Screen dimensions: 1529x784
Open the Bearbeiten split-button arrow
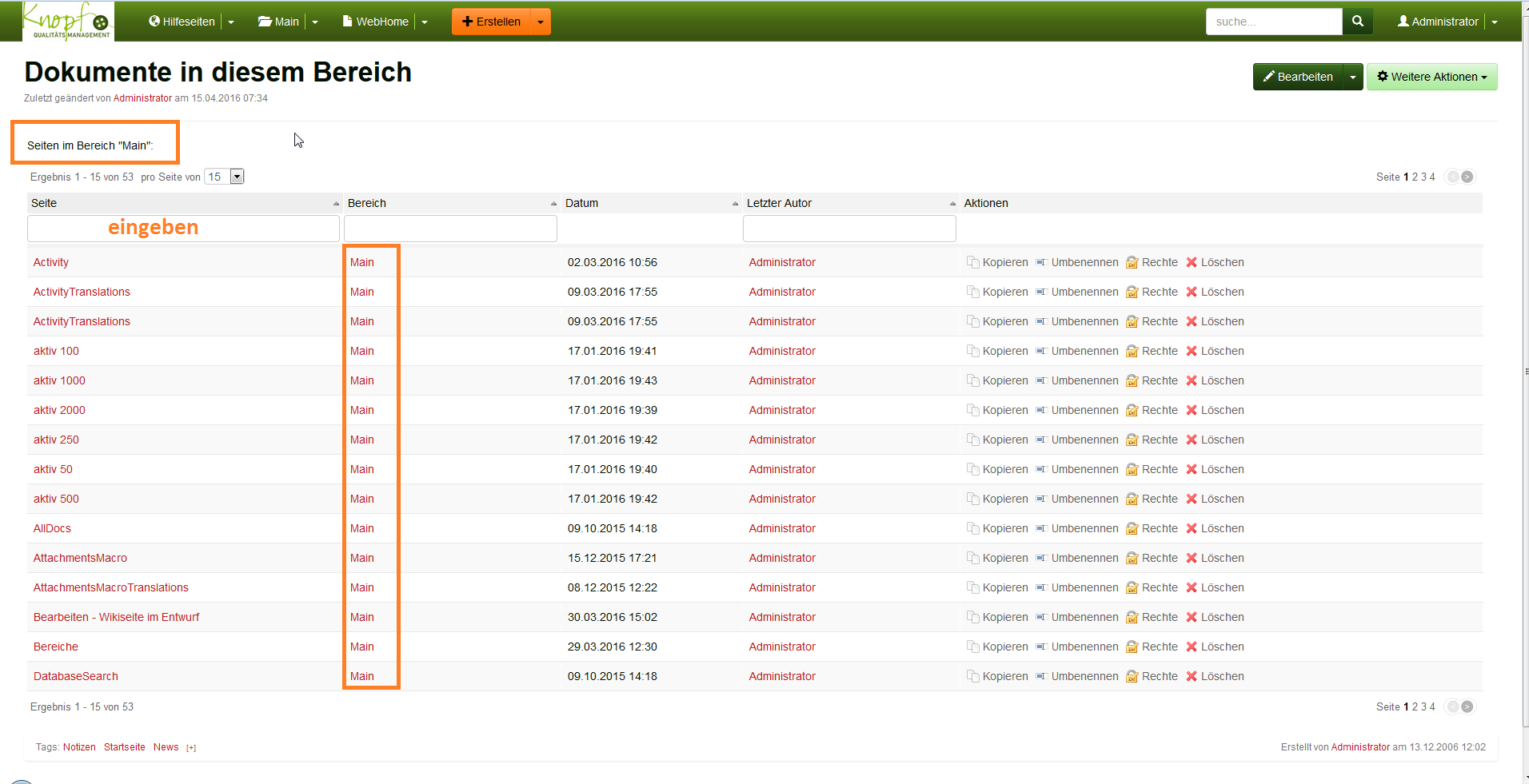(x=1352, y=77)
